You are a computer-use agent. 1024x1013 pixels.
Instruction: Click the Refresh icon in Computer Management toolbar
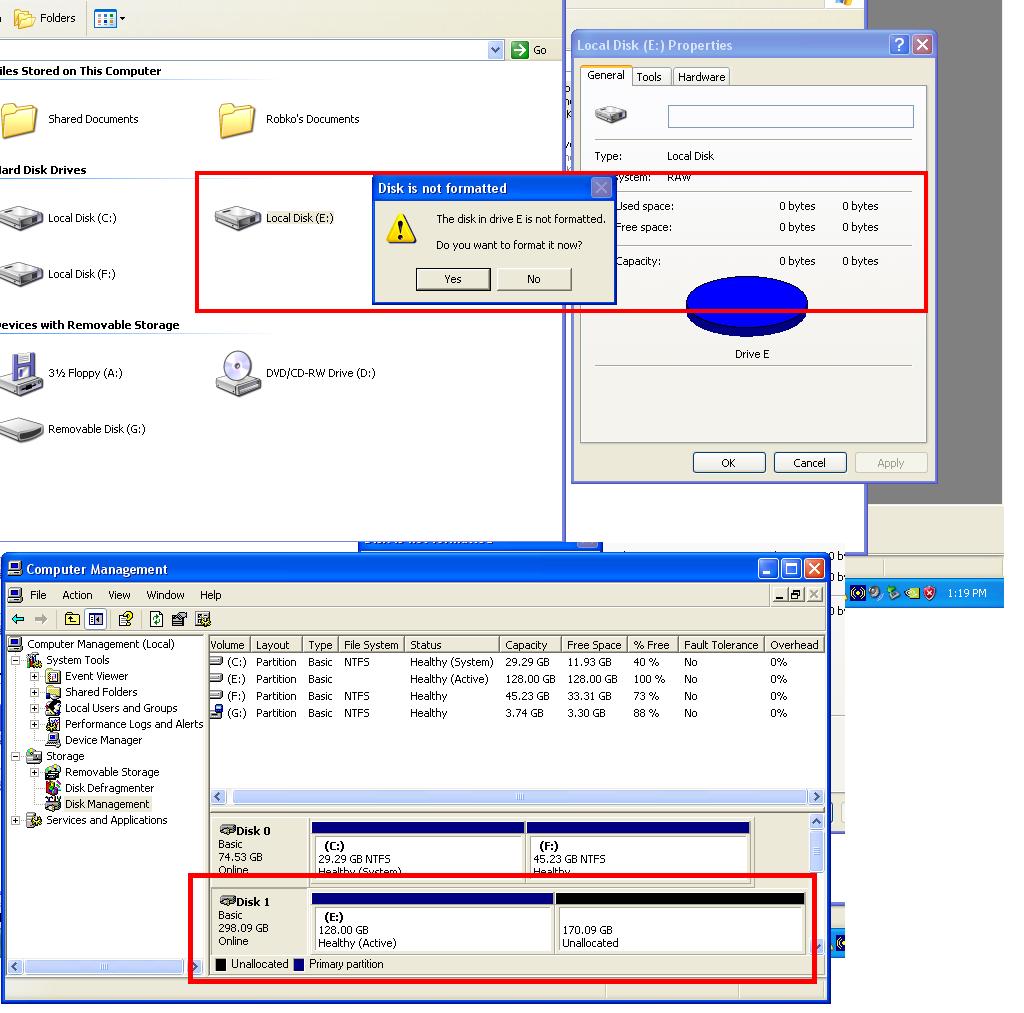(x=156, y=619)
